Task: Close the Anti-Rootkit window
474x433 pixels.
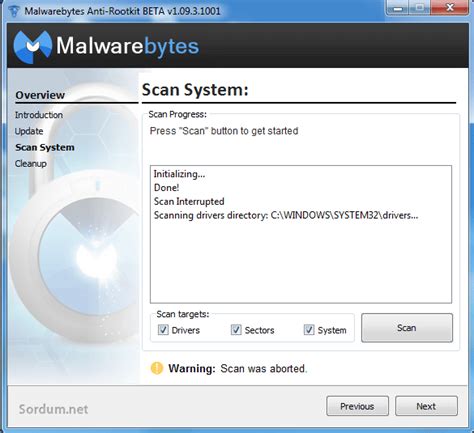Action: [x=450, y=7]
